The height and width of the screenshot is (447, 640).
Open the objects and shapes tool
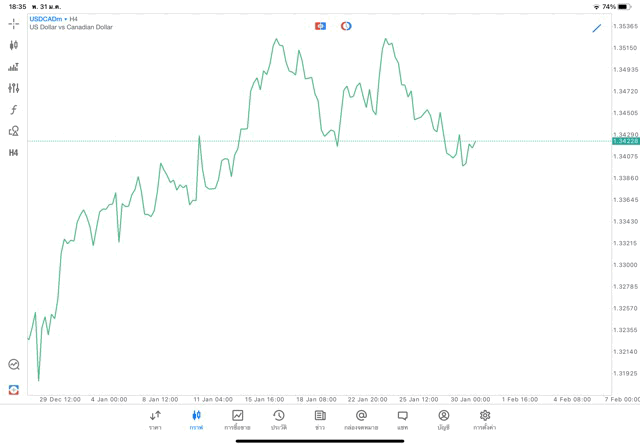click(x=13, y=131)
